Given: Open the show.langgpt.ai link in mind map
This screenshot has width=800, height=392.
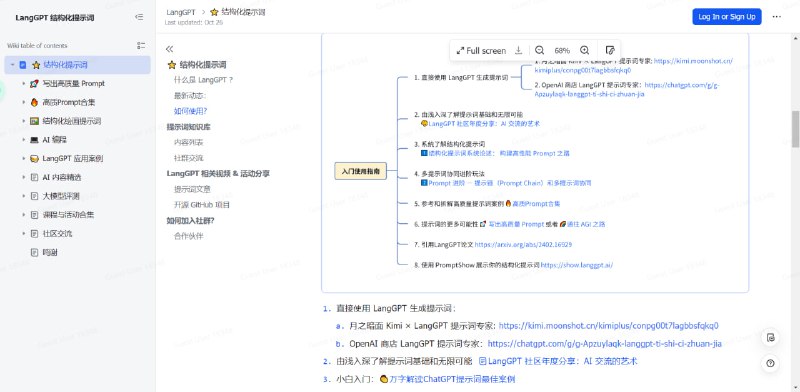Looking at the screenshot, I should (x=577, y=265).
